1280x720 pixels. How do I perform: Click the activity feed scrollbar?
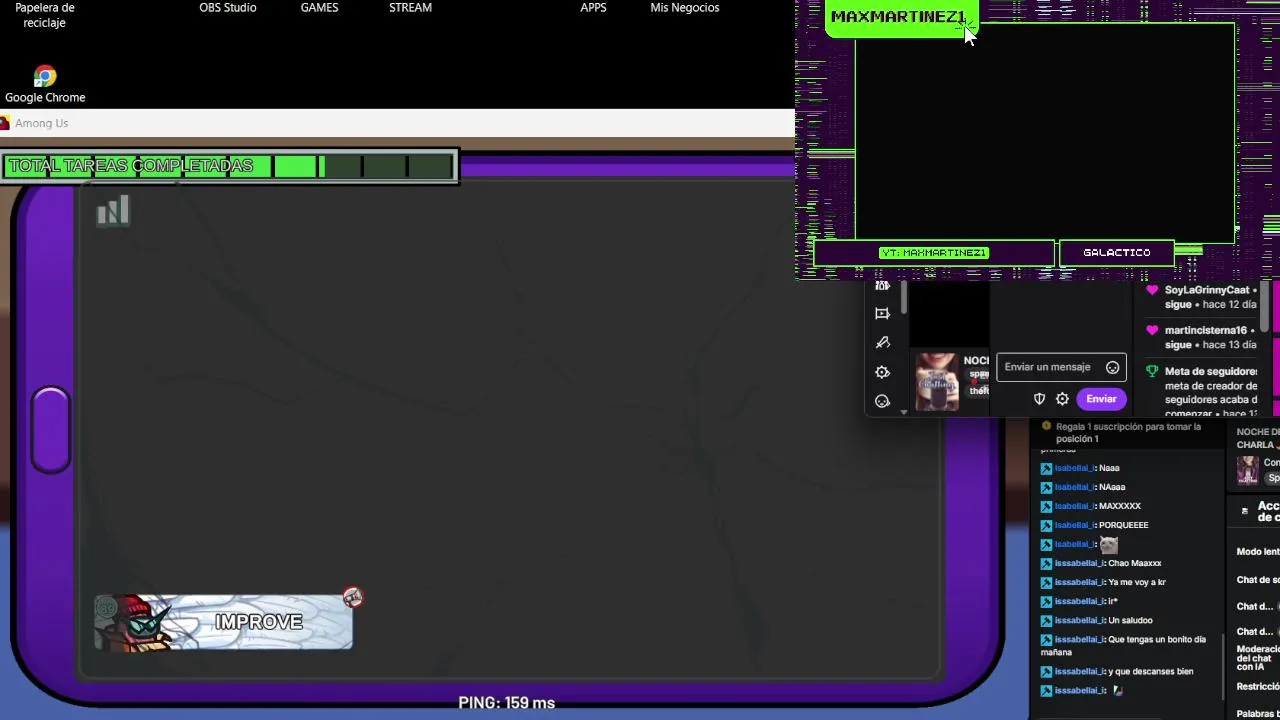click(x=1264, y=308)
